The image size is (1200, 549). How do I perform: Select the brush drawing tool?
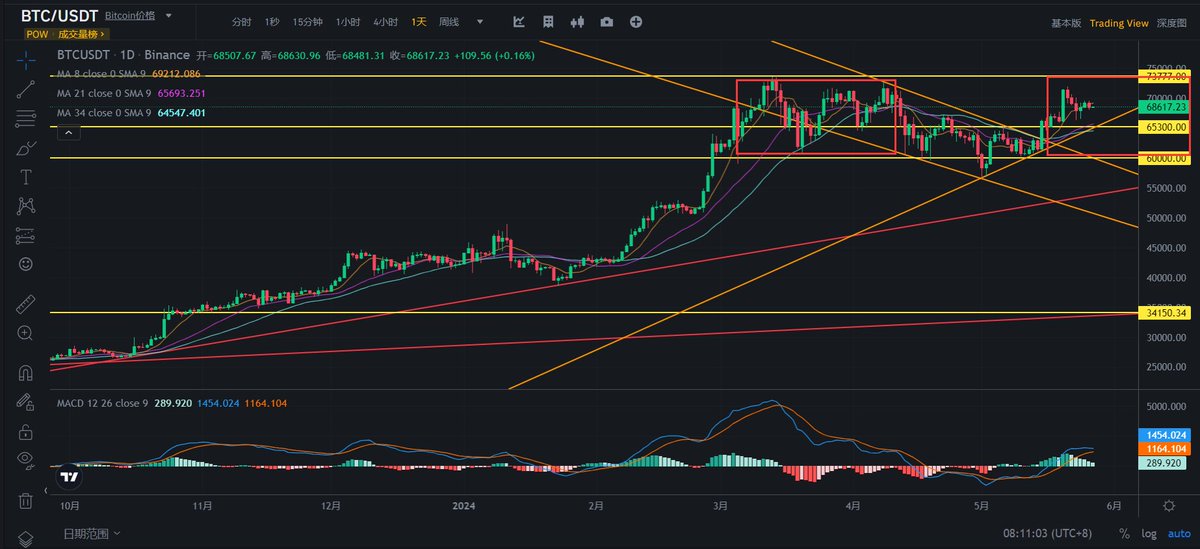click(x=26, y=148)
